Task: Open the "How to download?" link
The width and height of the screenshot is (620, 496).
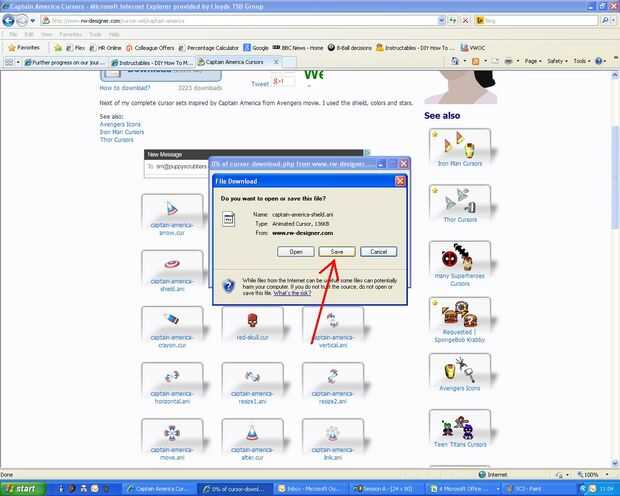Action: [125, 88]
